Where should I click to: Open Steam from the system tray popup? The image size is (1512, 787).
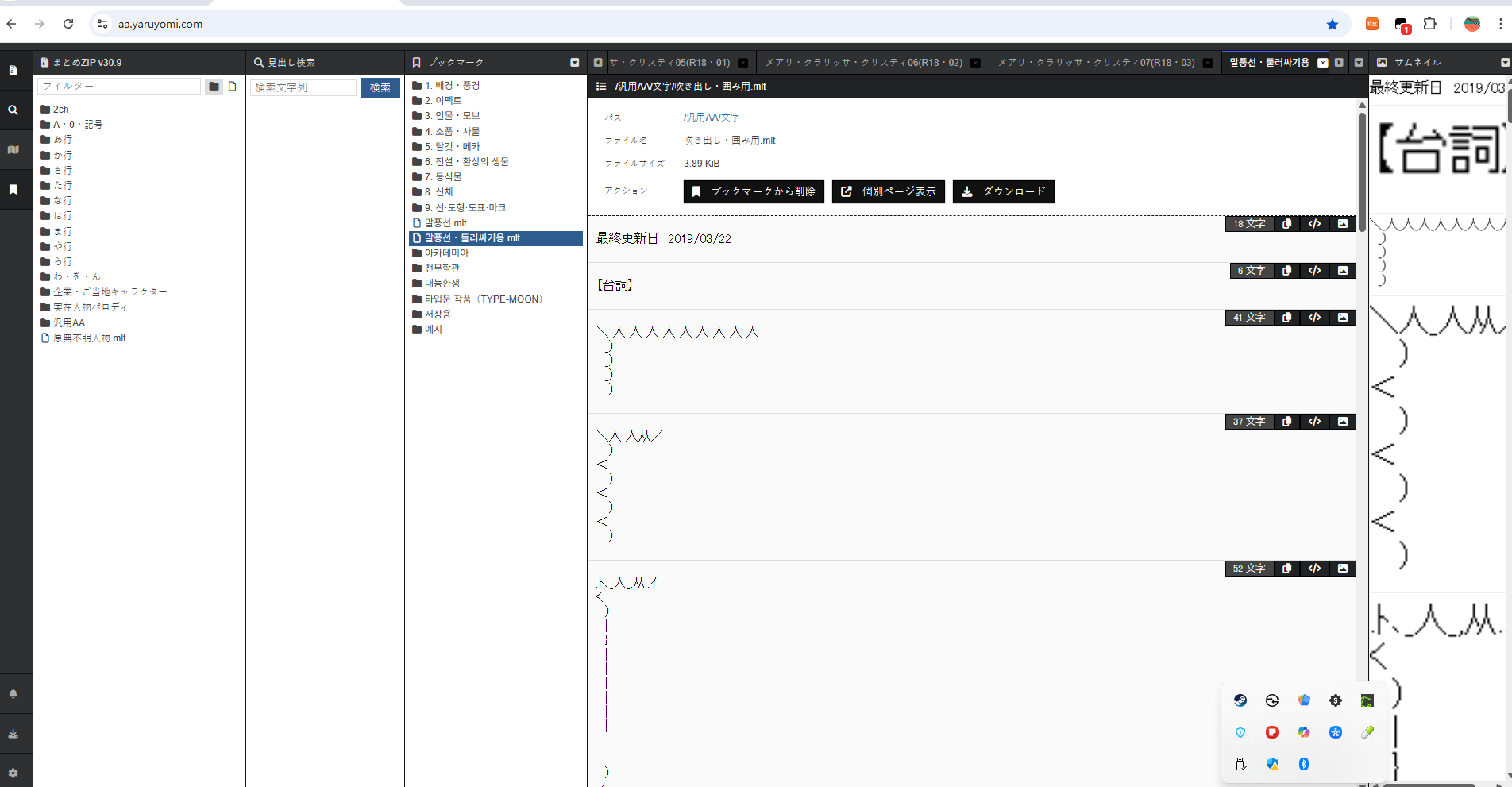coord(1240,700)
